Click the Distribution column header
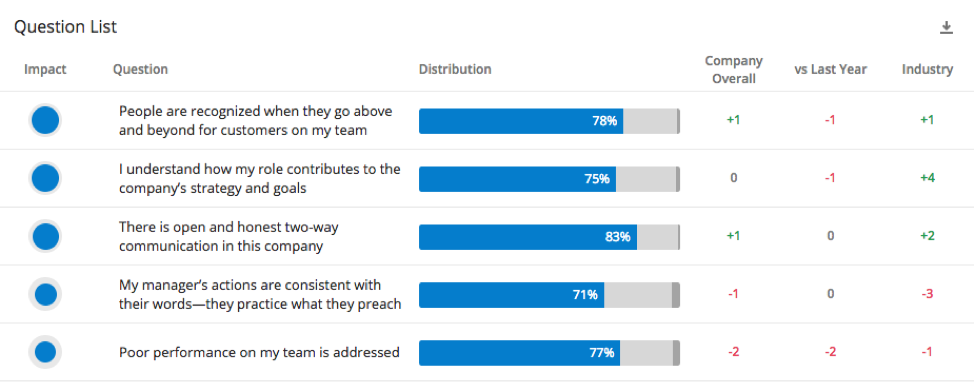974x391 pixels. pyautogui.click(x=455, y=69)
